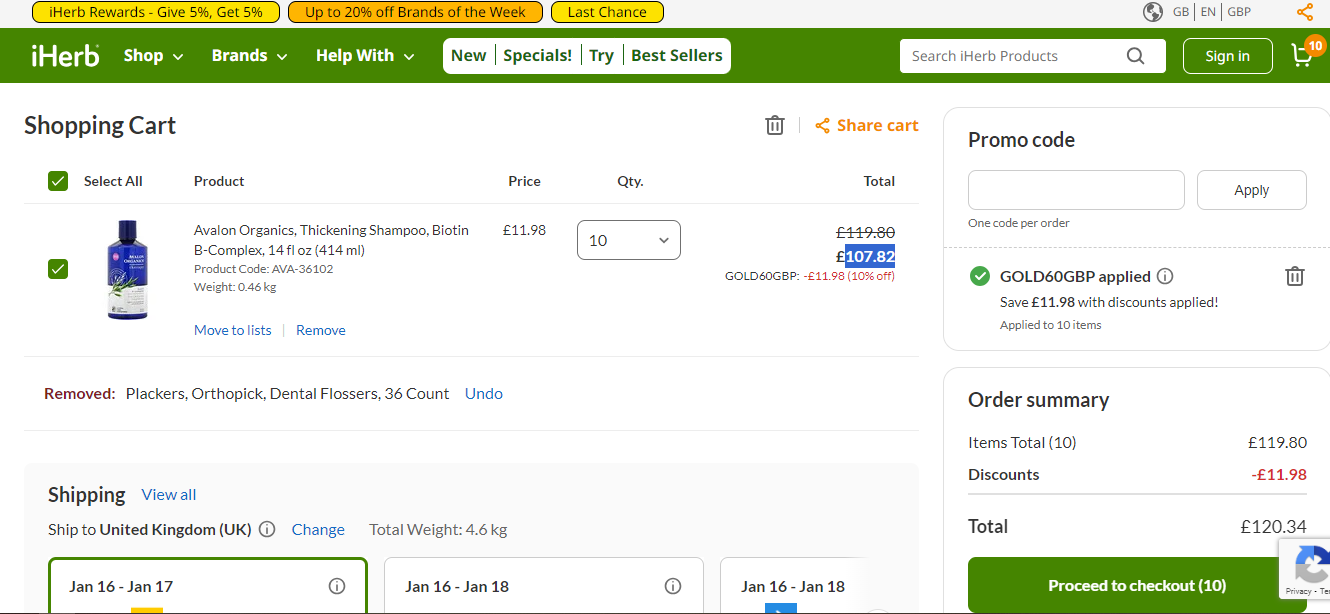1330x614 pixels.
Task: Open the globe region selector icon
Action: 1153,12
